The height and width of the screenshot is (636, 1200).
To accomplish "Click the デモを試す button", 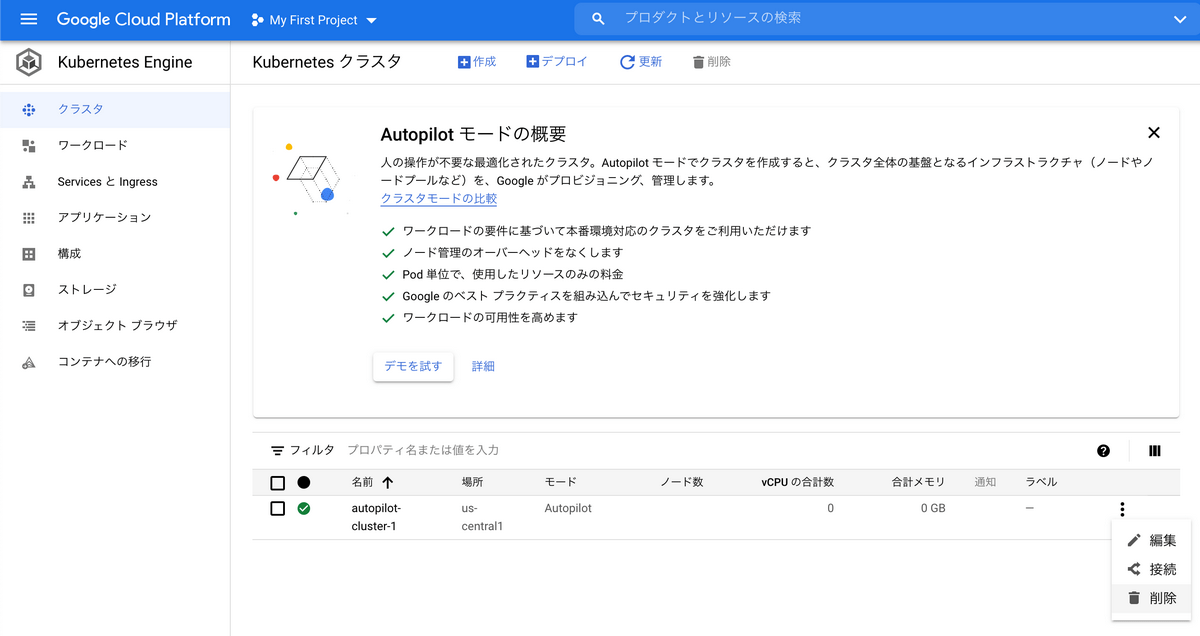I will pyautogui.click(x=413, y=366).
